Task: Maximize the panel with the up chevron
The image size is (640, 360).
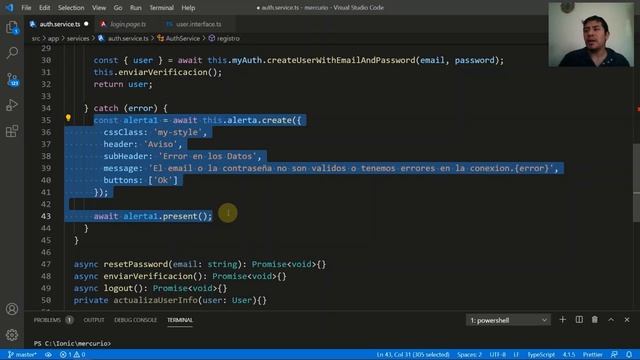Action: 611,320
